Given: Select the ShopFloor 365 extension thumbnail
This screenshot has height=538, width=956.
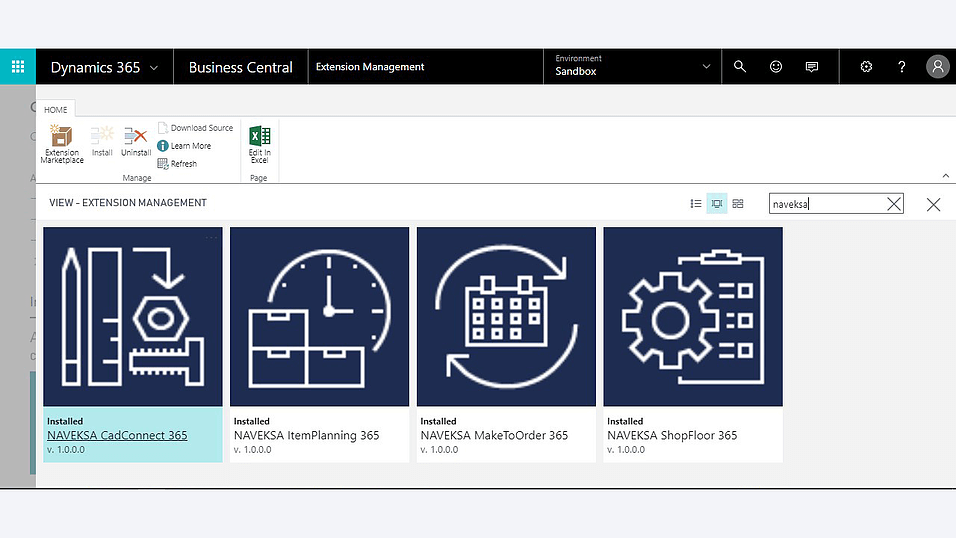Looking at the screenshot, I should (x=693, y=317).
